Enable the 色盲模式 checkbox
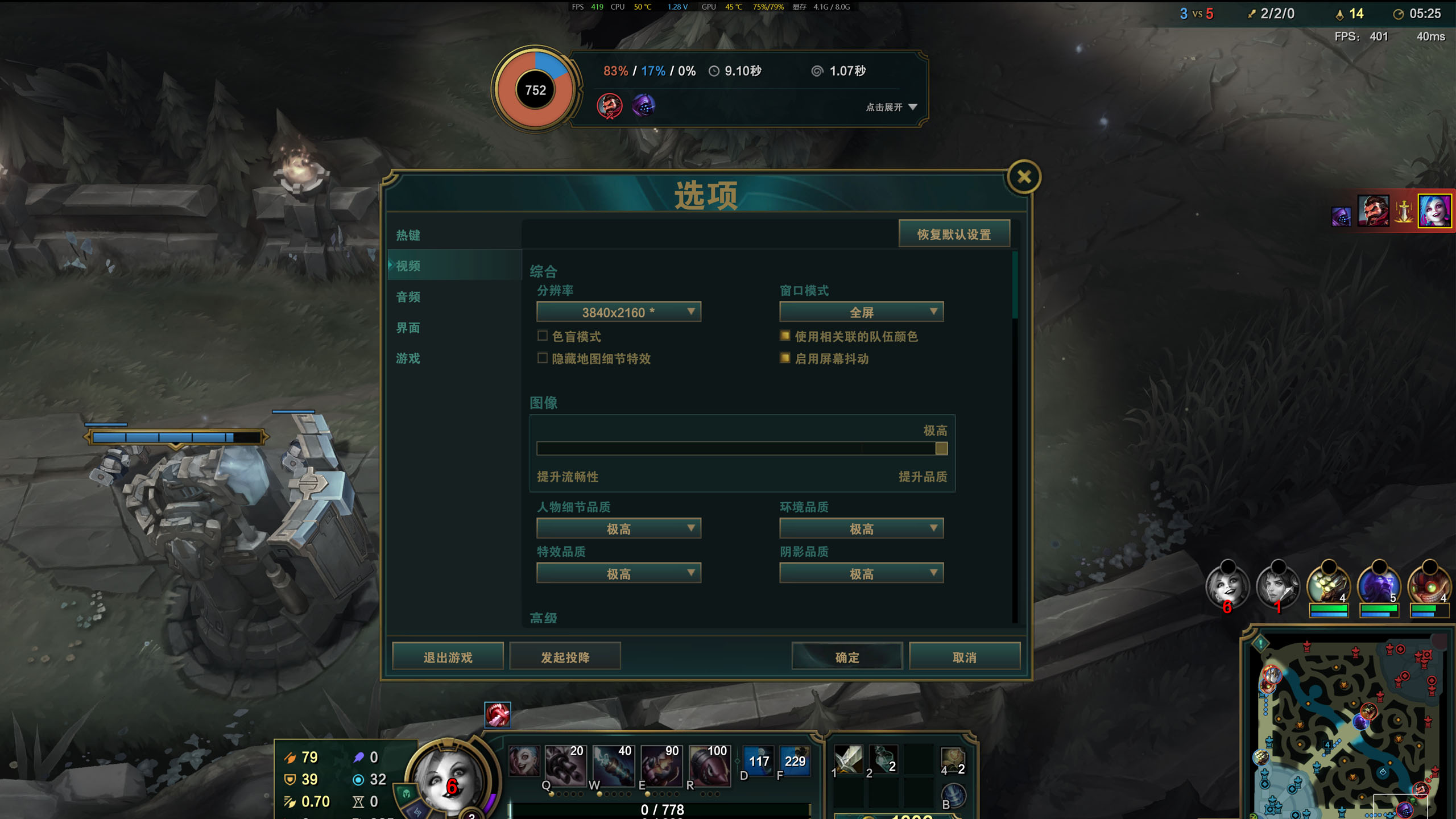Screen dimensions: 1456x819 tap(543, 336)
